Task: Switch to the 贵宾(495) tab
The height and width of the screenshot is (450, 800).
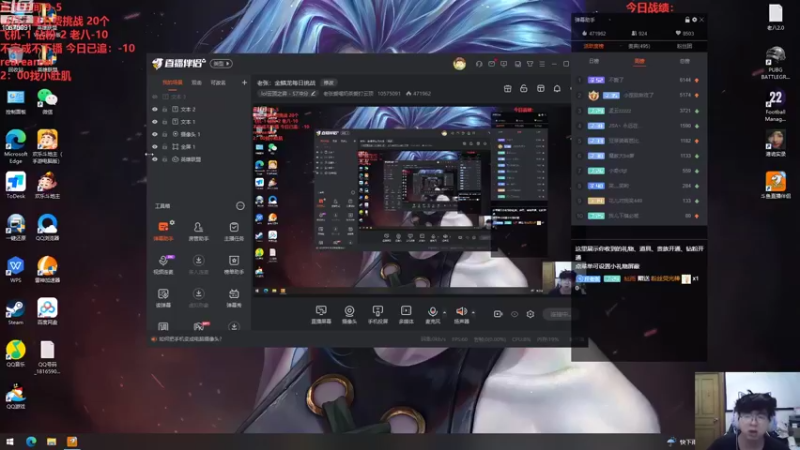Action: coord(639,46)
